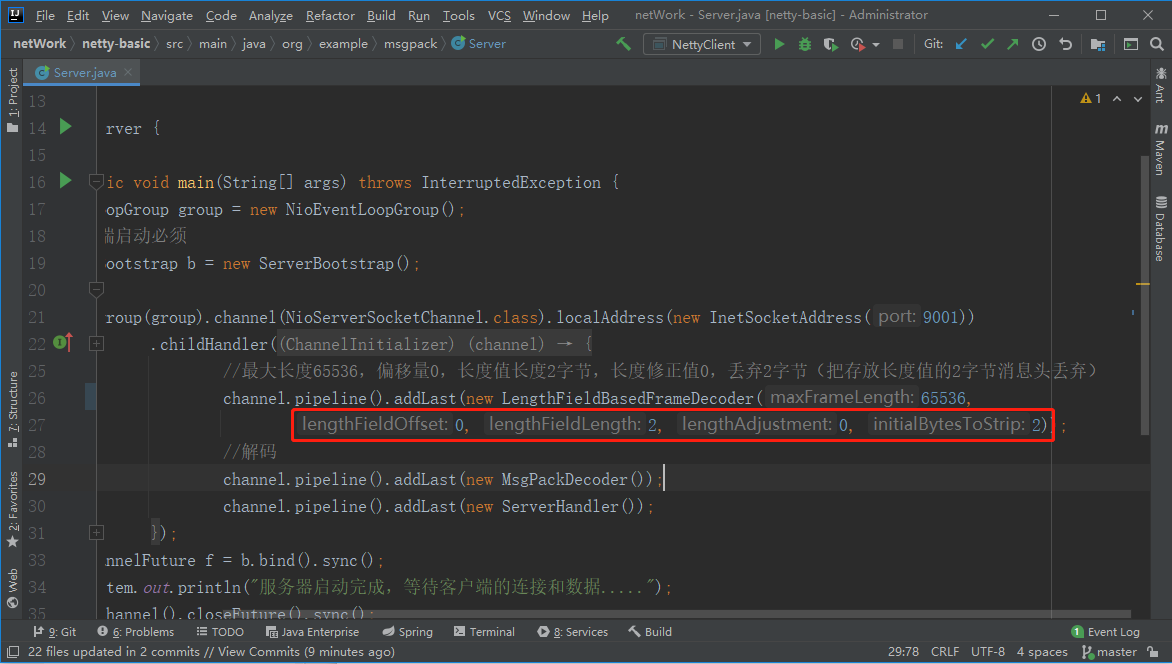Open the NettyClient run configuration dropdown
The image size is (1172, 664).
click(x=702, y=44)
